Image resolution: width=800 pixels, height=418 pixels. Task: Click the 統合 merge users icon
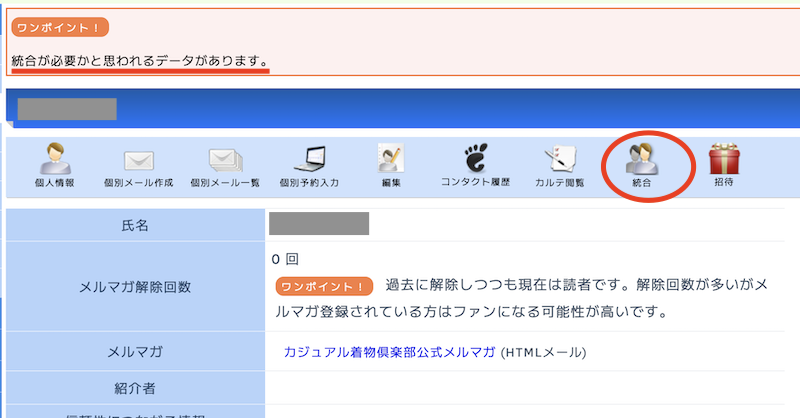(x=642, y=159)
